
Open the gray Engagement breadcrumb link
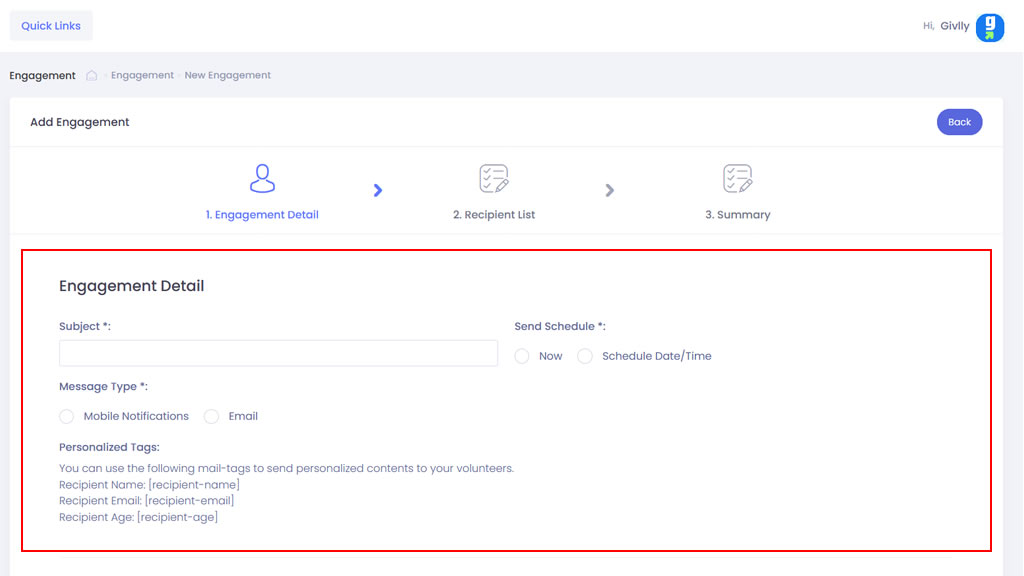pos(142,76)
